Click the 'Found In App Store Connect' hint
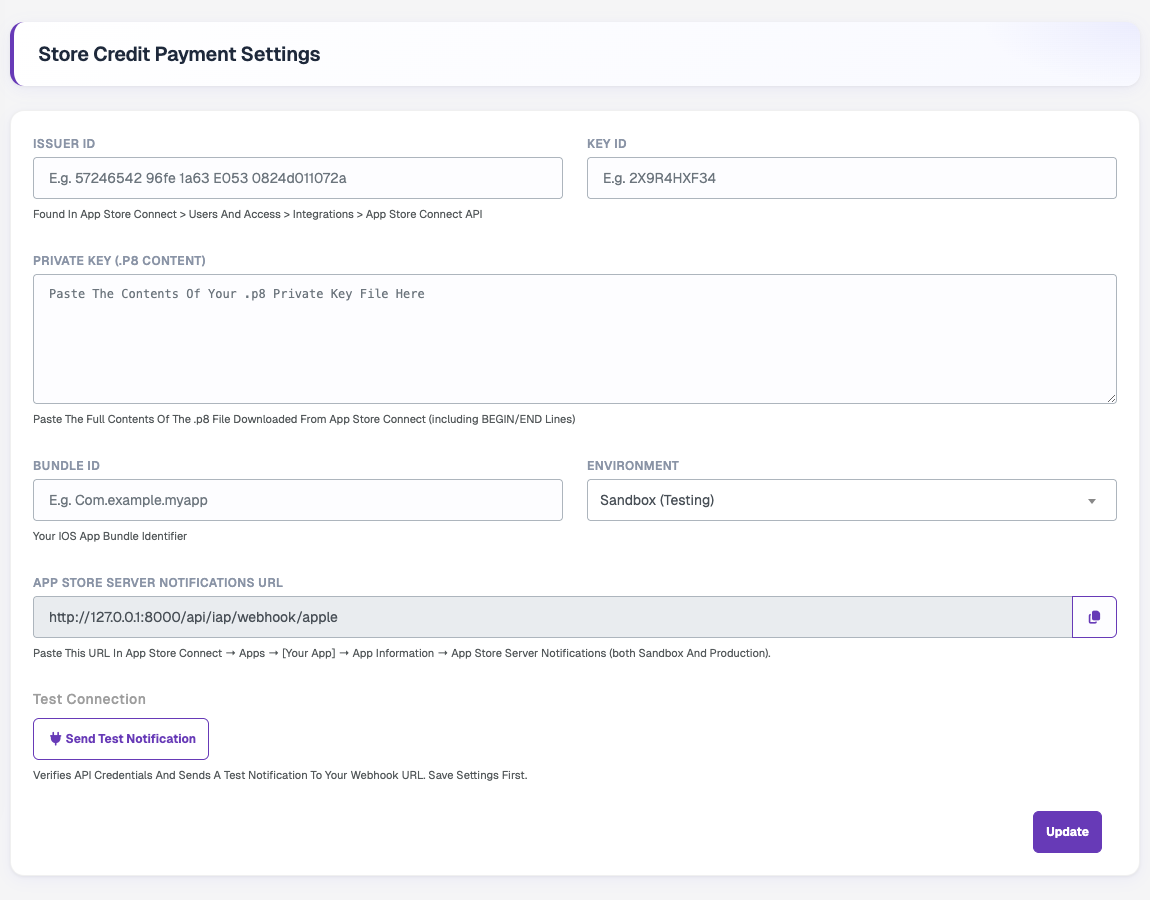1150x900 pixels. [x=257, y=214]
